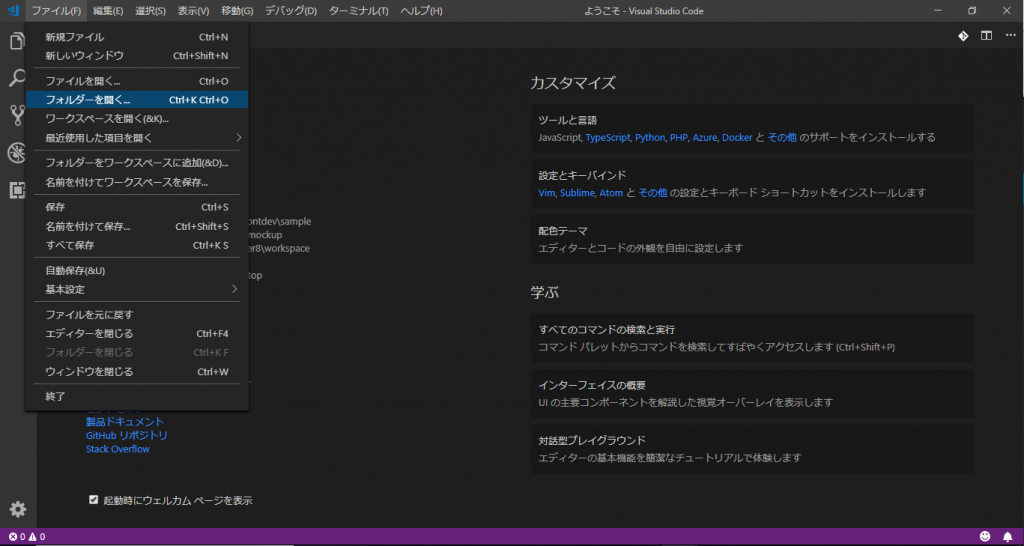
Task: Expand 基本設定 submenu
Action: coord(137,289)
